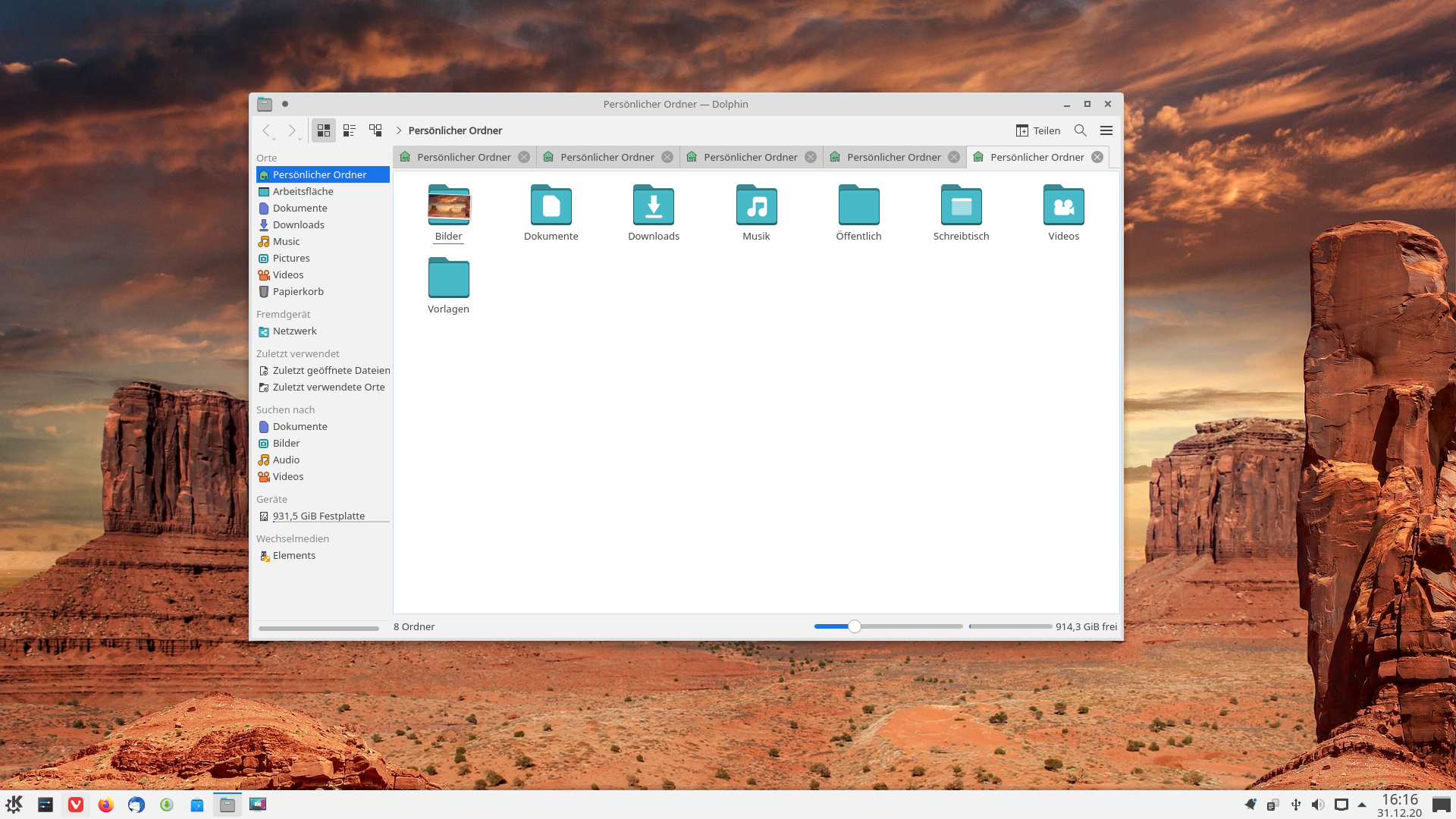Image resolution: width=1456 pixels, height=819 pixels.
Task: Open the Musik folder icon
Action: tap(756, 206)
